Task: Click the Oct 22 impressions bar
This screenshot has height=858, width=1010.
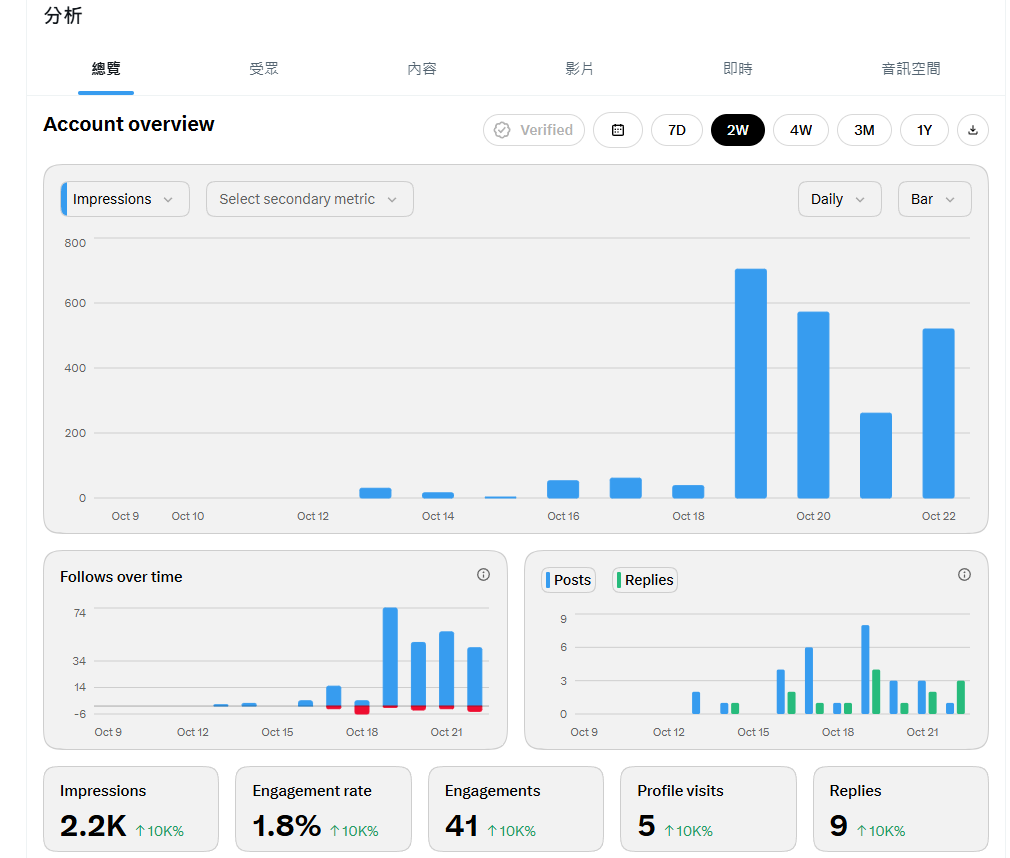Action: click(x=939, y=414)
